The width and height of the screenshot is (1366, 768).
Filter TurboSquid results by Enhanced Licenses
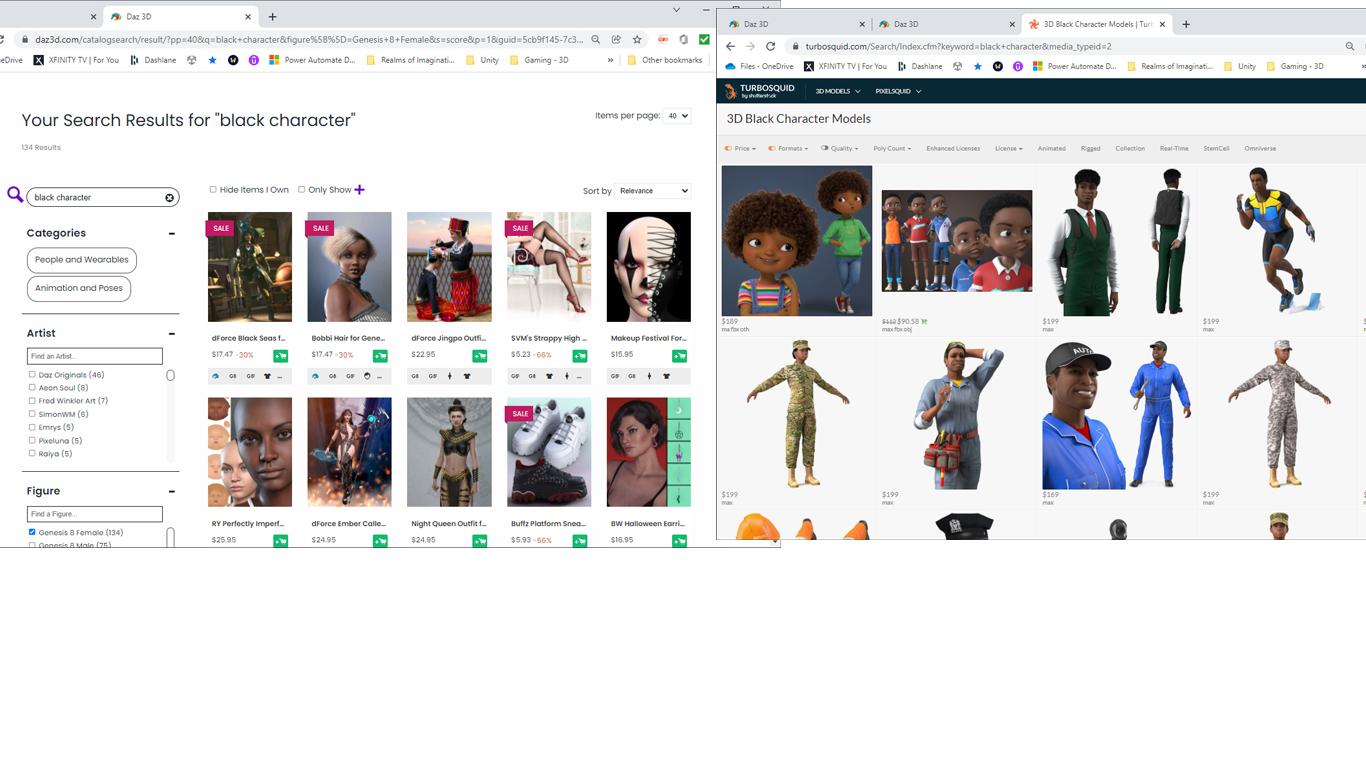953,148
